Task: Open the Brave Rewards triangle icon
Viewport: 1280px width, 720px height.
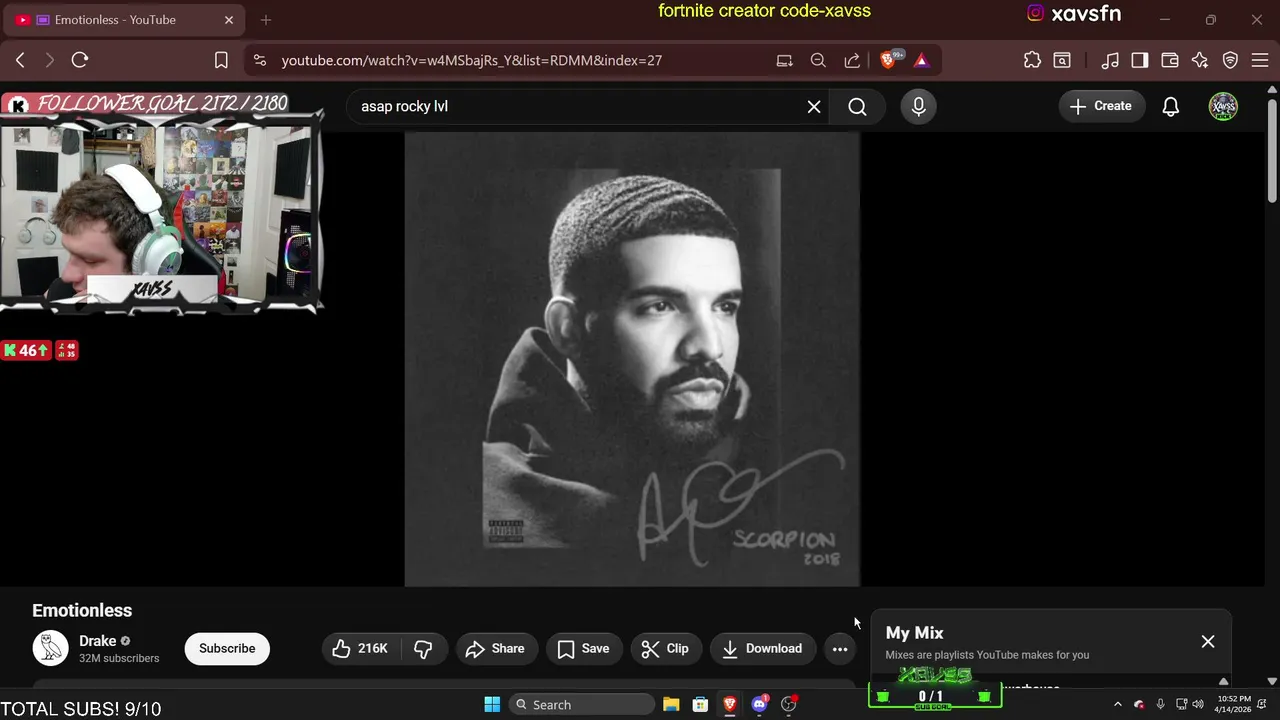Action: tap(921, 60)
